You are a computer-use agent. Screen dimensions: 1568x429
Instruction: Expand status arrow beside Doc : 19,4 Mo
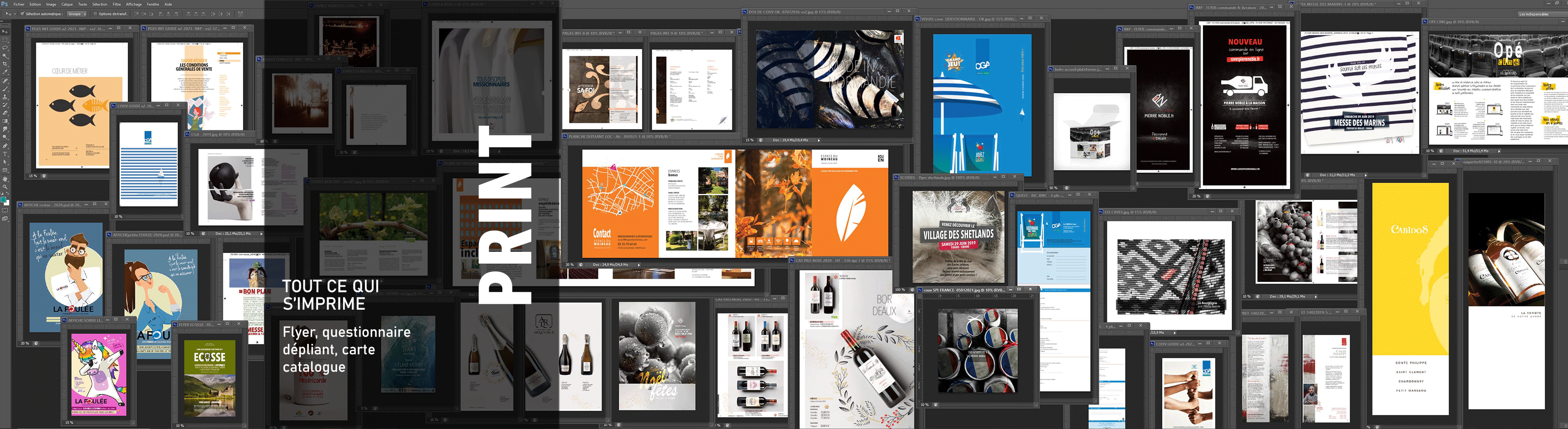pyautogui.click(x=819, y=140)
